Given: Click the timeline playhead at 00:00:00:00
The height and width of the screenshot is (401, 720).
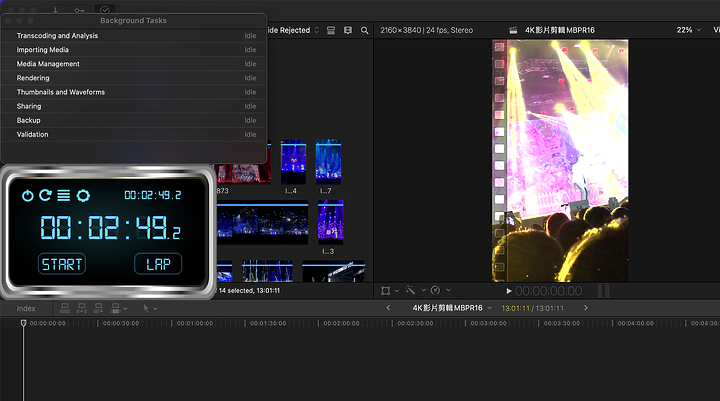Looking at the screenshot, I should [x=23, y=323].
